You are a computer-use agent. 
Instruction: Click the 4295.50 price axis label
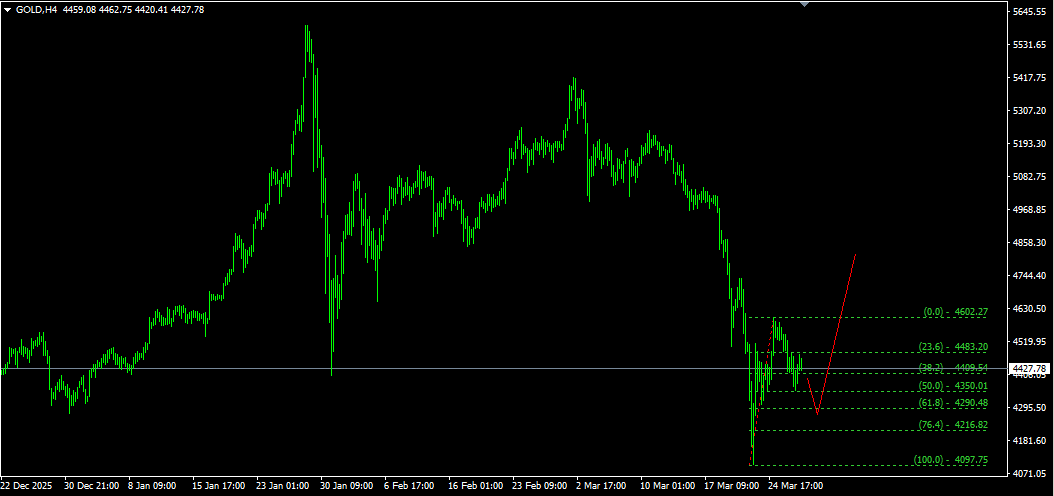pos(1030,408)
